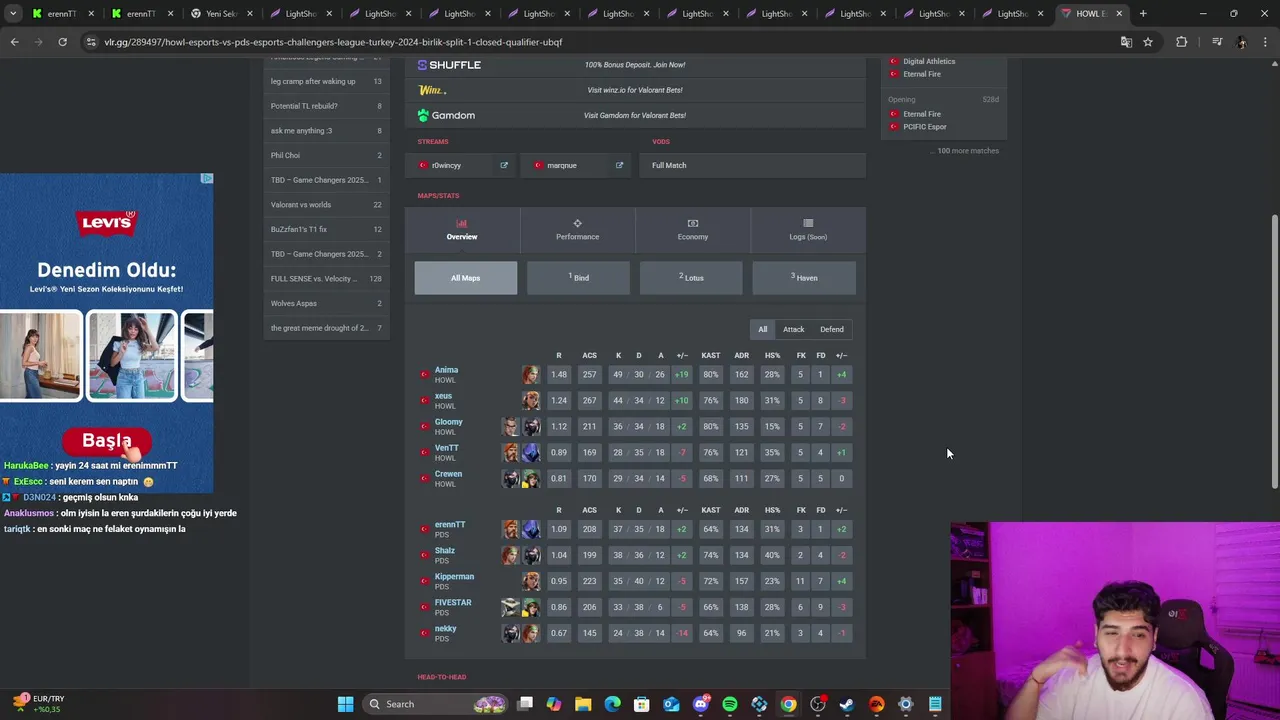
Task: Open the Performance stats tab
Action: point(577,230)
